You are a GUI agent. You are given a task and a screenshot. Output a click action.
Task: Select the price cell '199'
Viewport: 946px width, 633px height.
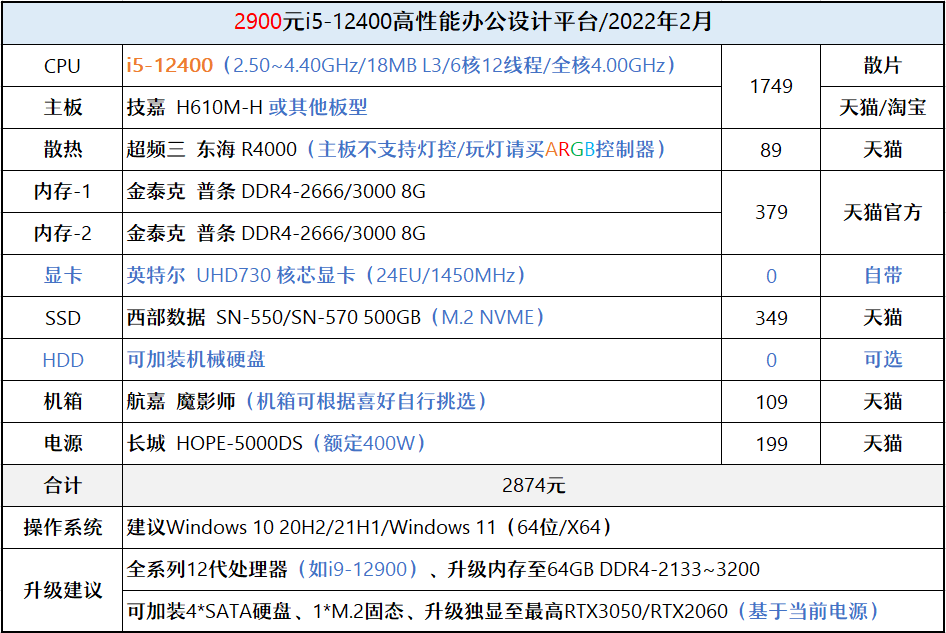click(x=771, y=444)
